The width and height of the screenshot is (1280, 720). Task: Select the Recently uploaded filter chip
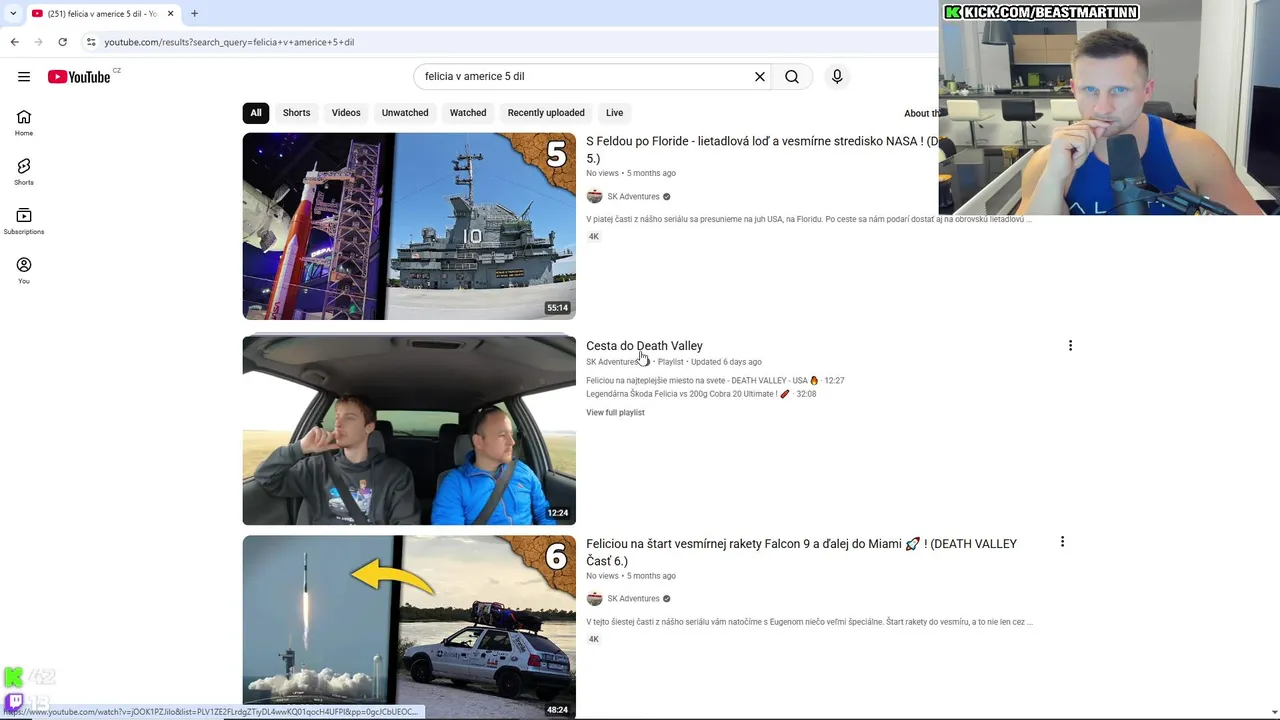coord(546,113)
